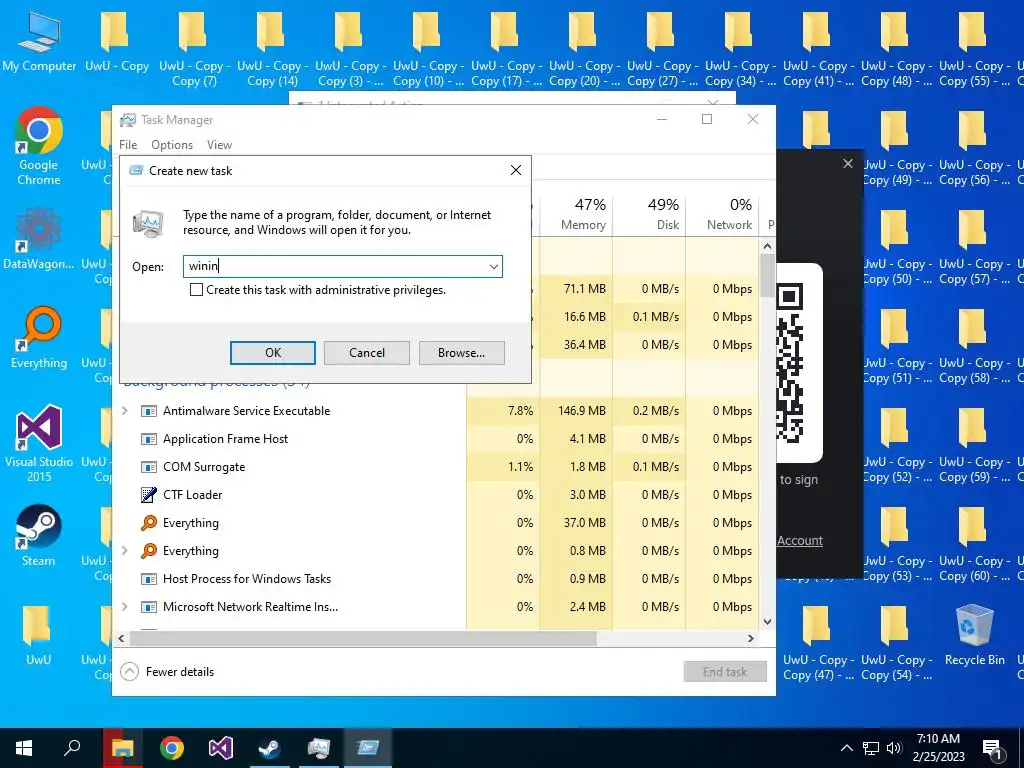Expand Microsoft Network Realtime Inspection row
1024x768 pixels.
(125, 607)
